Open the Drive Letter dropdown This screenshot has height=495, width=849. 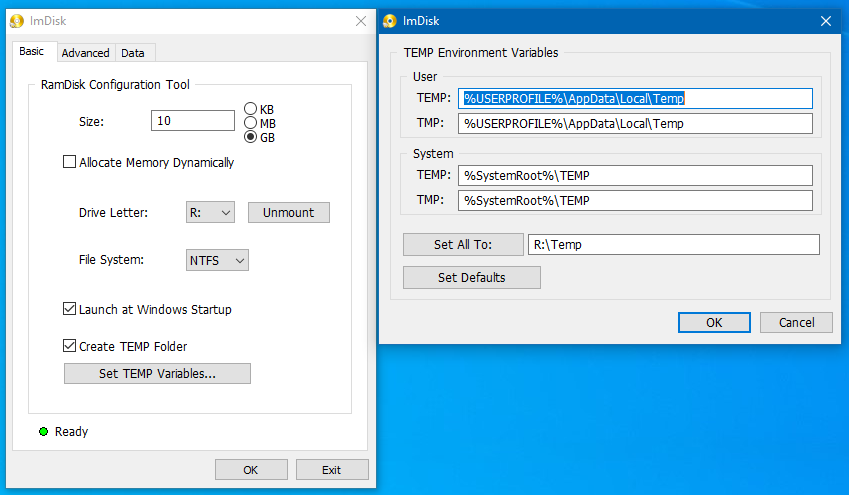tap(210, 213)
